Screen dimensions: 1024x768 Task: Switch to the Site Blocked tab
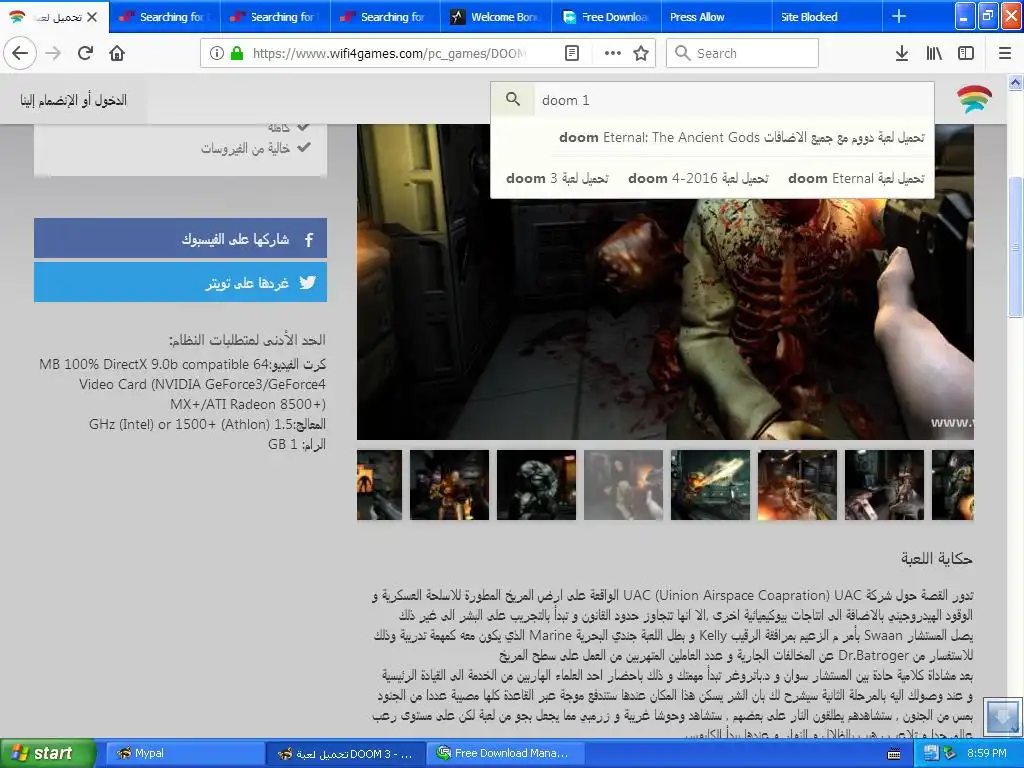pyautogui.click(x=827, y=17)
